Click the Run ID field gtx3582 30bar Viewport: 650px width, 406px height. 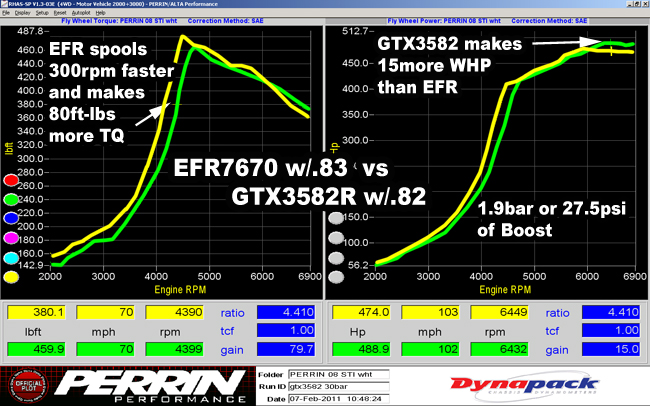tap(339, 387)
